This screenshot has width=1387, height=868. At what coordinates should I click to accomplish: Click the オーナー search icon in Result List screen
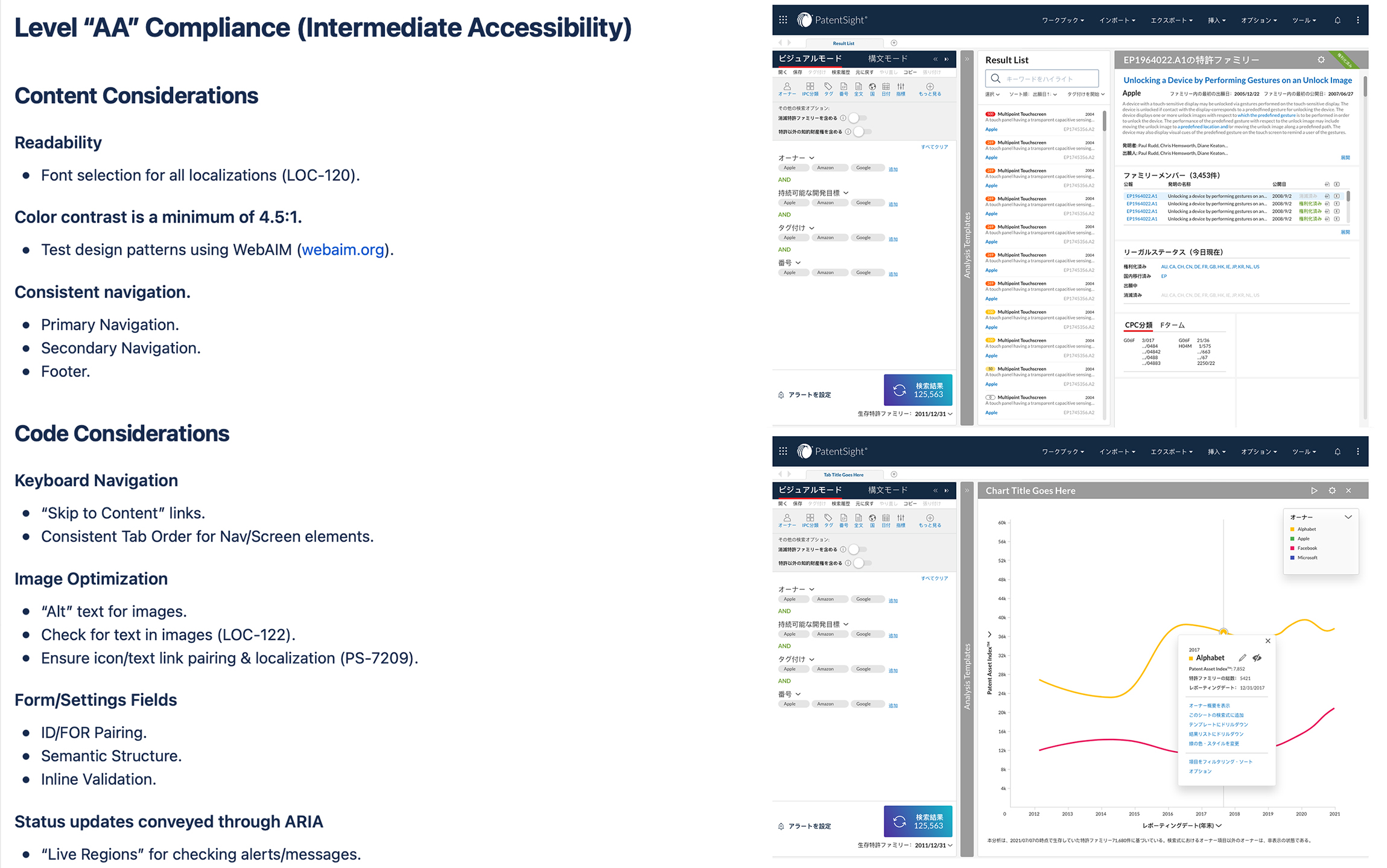pyautogui.click(x=787, y=89)
